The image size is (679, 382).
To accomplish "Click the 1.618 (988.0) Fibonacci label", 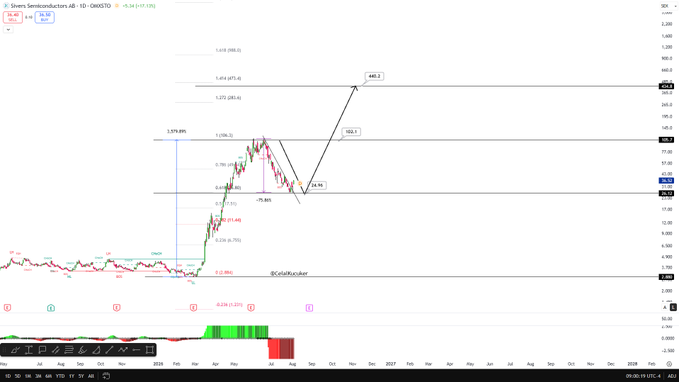I will pos(228,50).
